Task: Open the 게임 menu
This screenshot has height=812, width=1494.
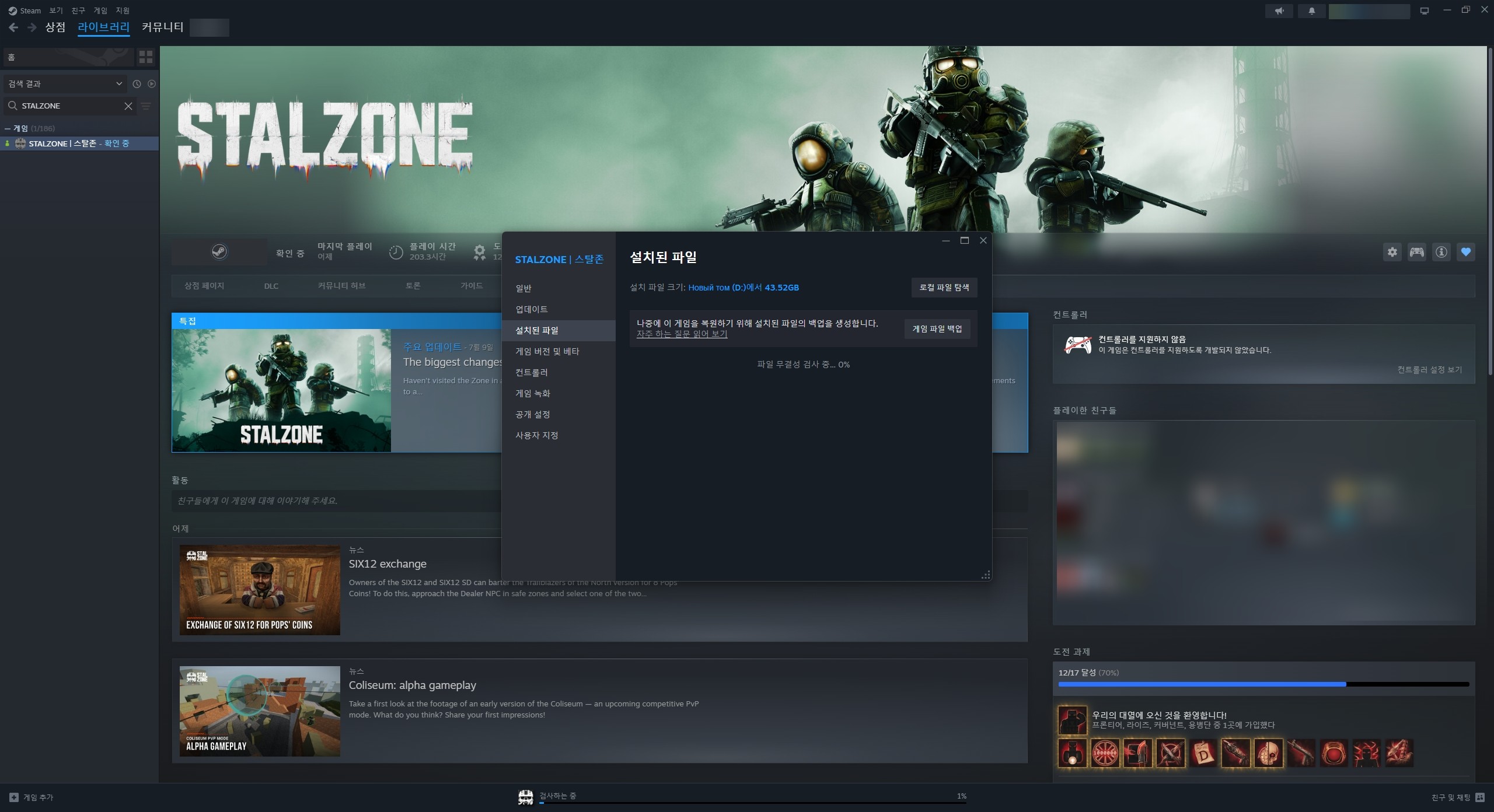Action: [x=100, y=10]
